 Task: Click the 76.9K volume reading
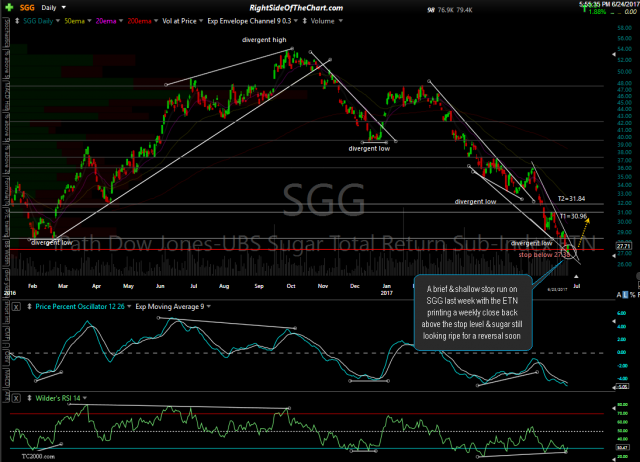[x=445, y=10]
